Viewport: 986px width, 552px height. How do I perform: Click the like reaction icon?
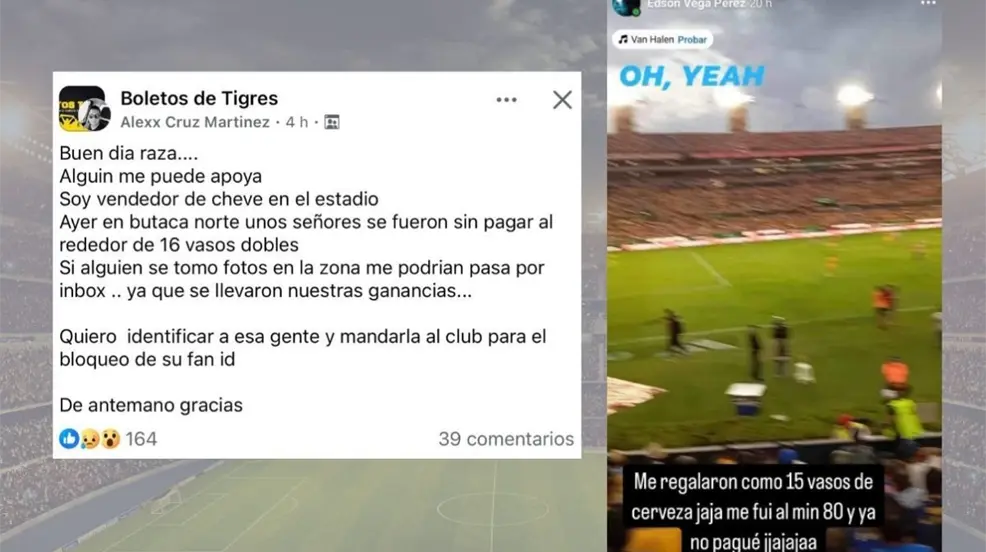pos(69,438)
